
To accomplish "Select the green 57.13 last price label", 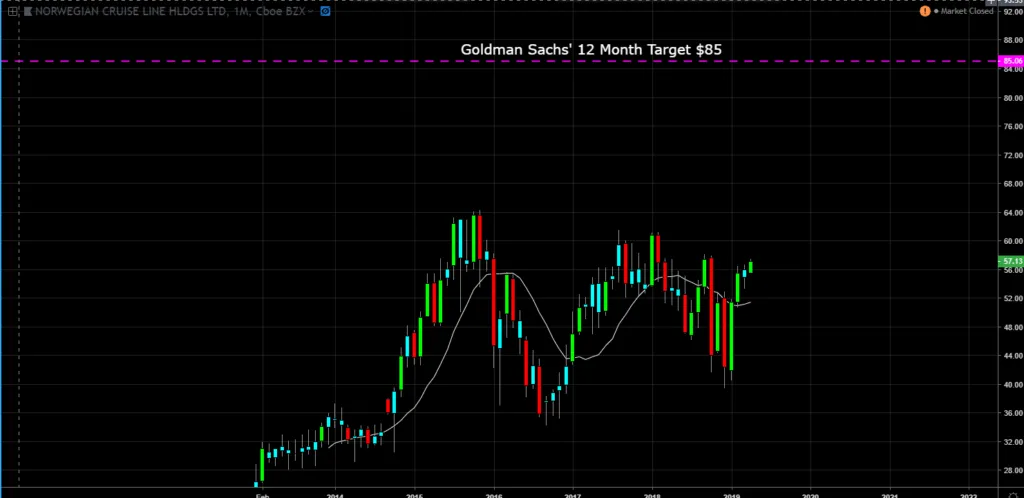I will (x=1012, y=261).
